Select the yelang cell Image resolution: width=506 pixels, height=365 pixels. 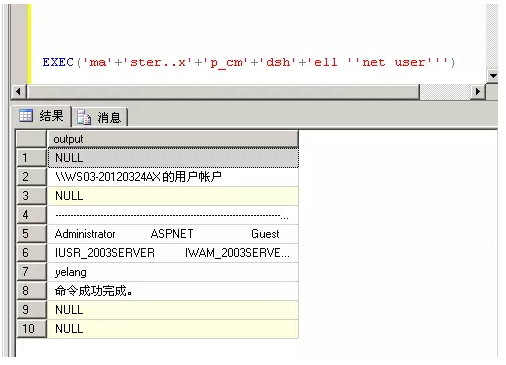173,272
